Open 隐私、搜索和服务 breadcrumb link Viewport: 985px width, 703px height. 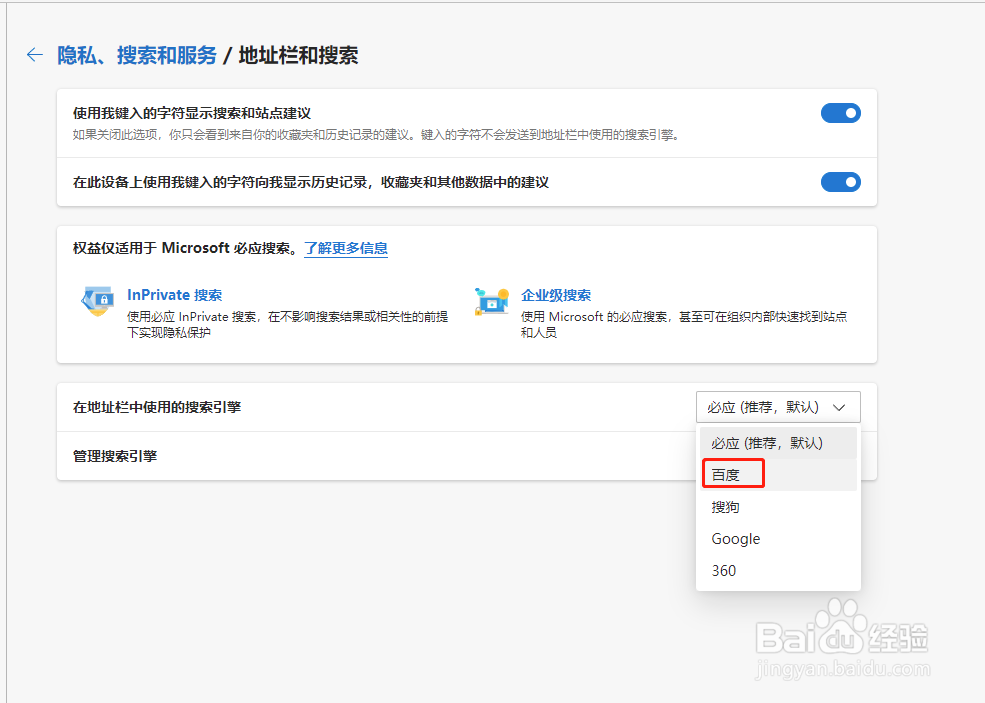click(137, 55)
